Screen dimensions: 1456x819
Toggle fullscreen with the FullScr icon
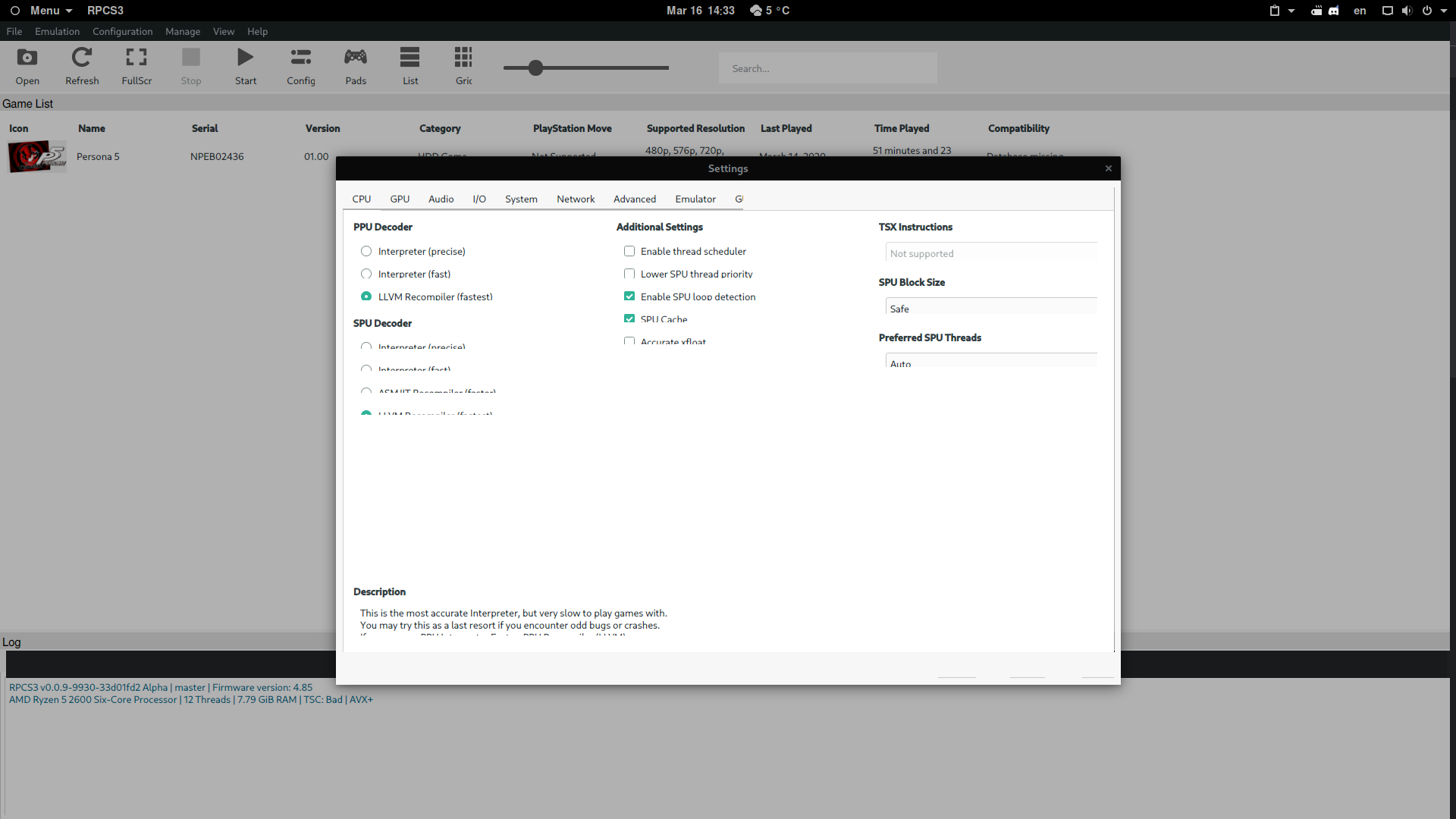pos(136,66)
